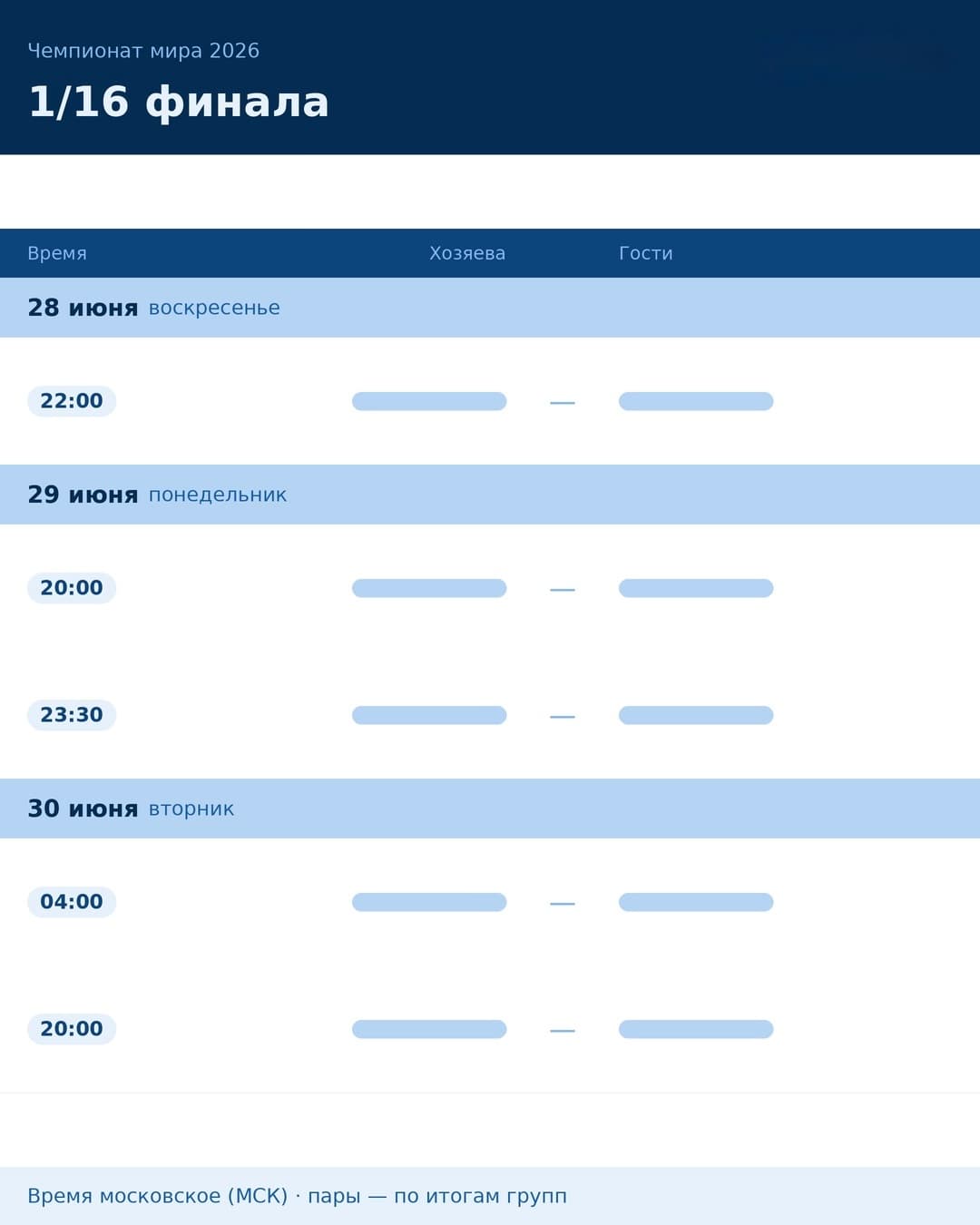Image resolution: width=980 pixels, height=1225 pixels.
Task: Click home team placeholder in 23:30 row
Action: (x=429, y=715)
